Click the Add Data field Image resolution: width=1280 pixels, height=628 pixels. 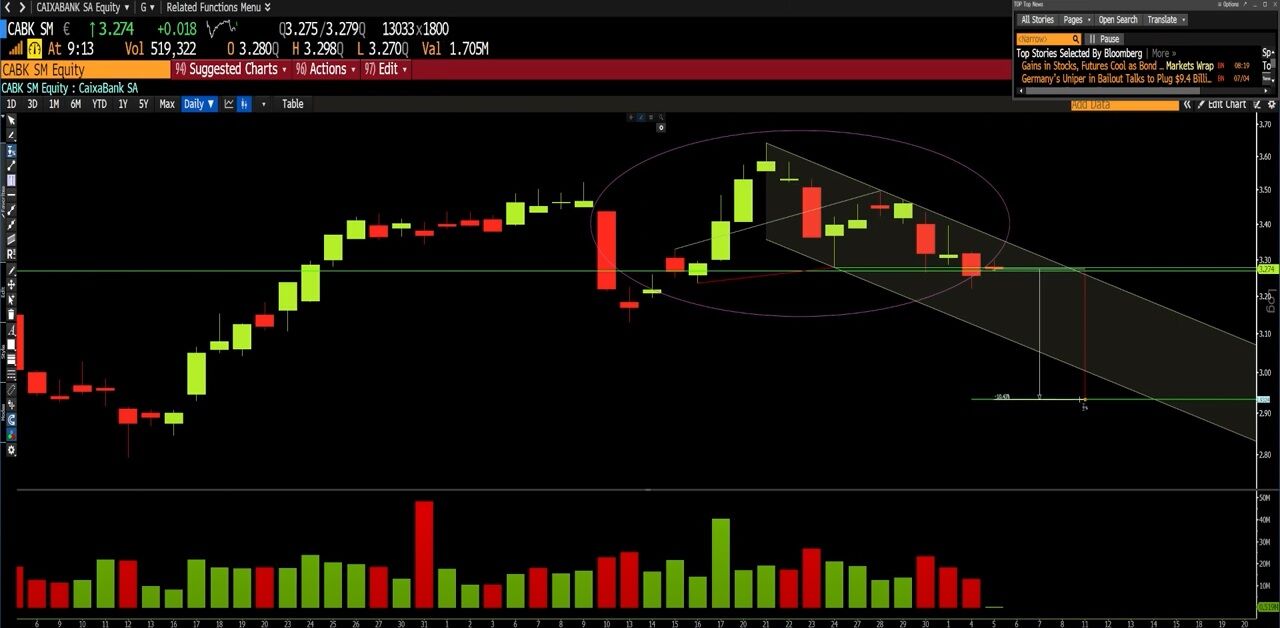(x=1124, y=104)
